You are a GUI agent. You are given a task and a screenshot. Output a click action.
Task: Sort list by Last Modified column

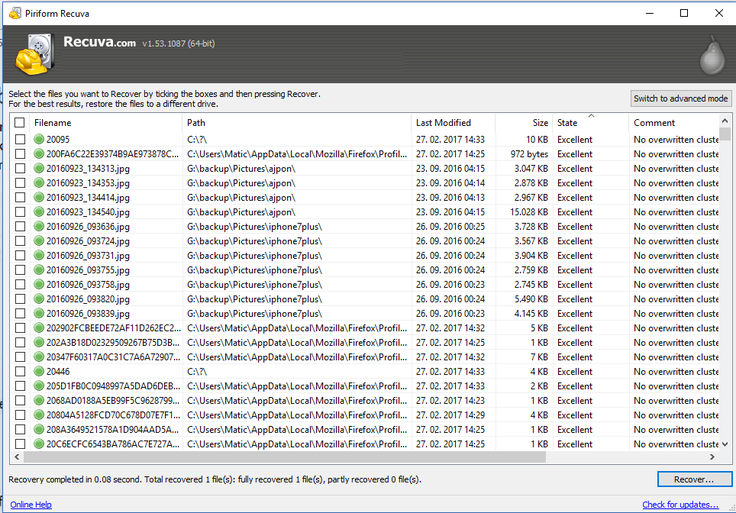pos(453,123)
